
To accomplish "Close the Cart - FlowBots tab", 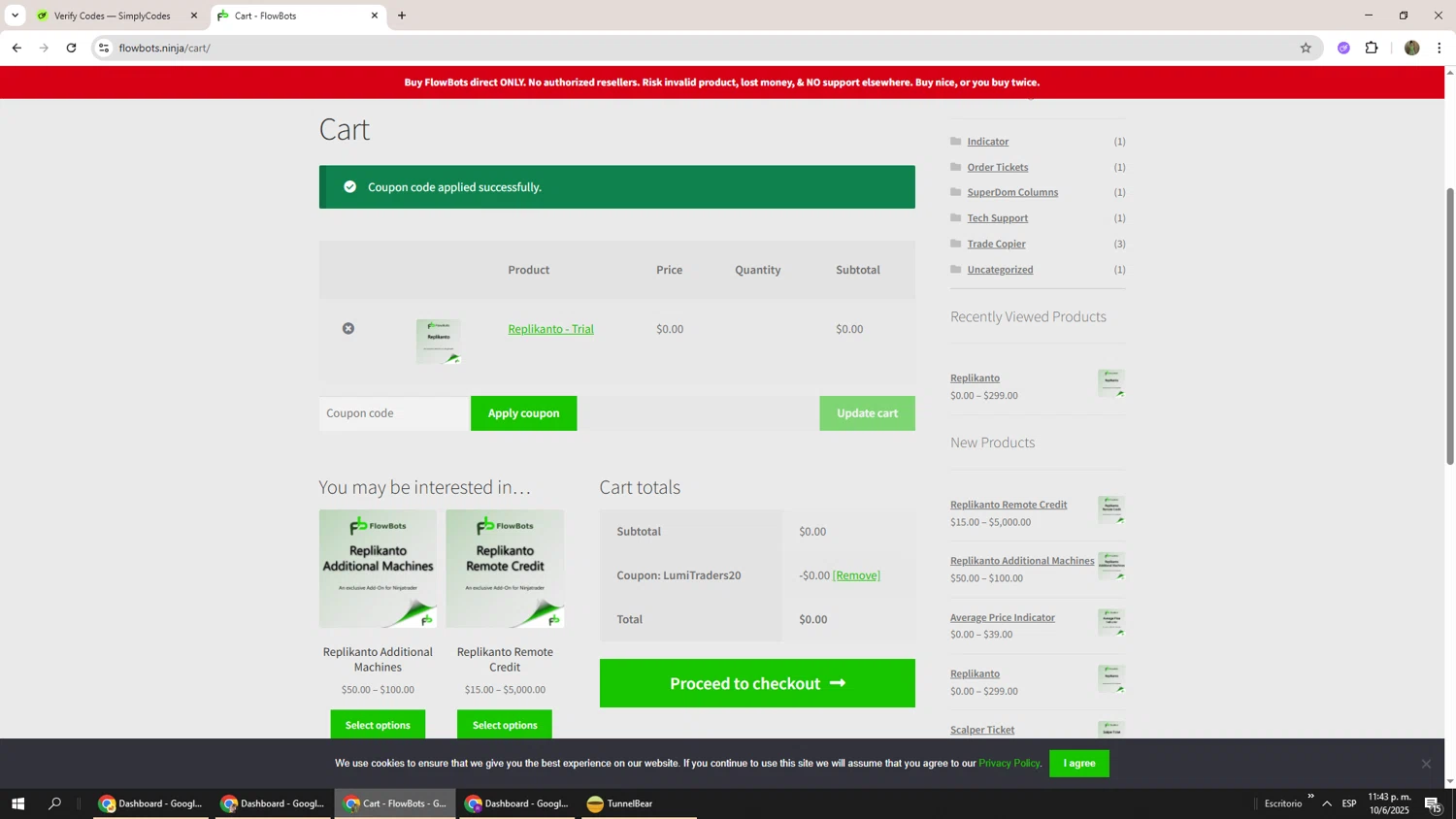I will coord(375,16).
